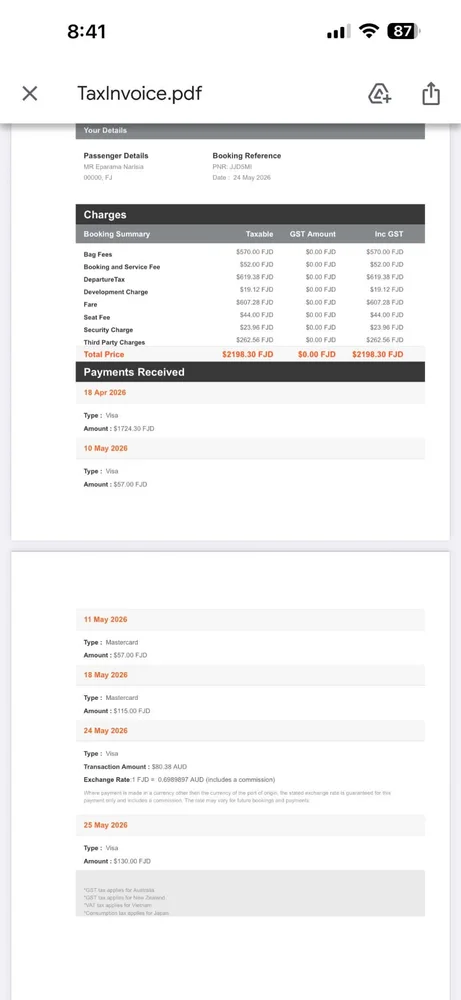Image resolution: width=461 pixels, height=1000 pixels.
Task: Tap the Charges section header
Action: coord(250,215)
